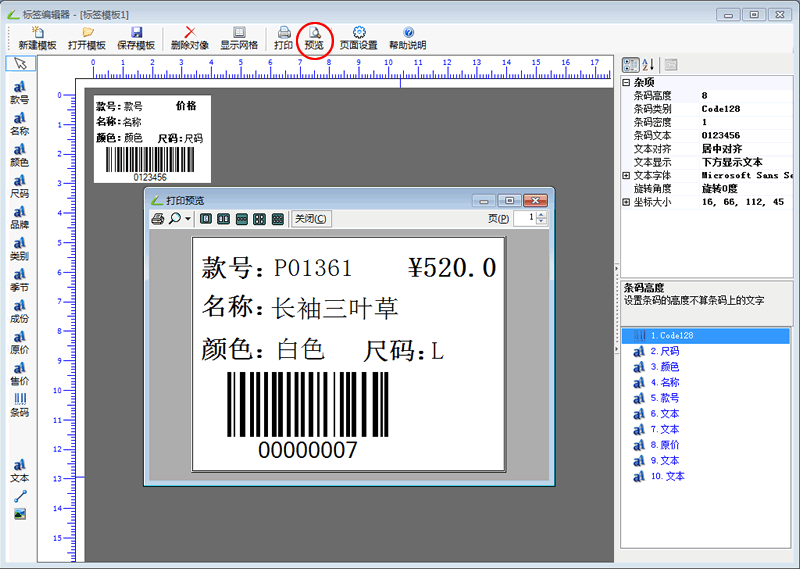
Task: Open 条码类别 Code128 value
Action: 746,109
